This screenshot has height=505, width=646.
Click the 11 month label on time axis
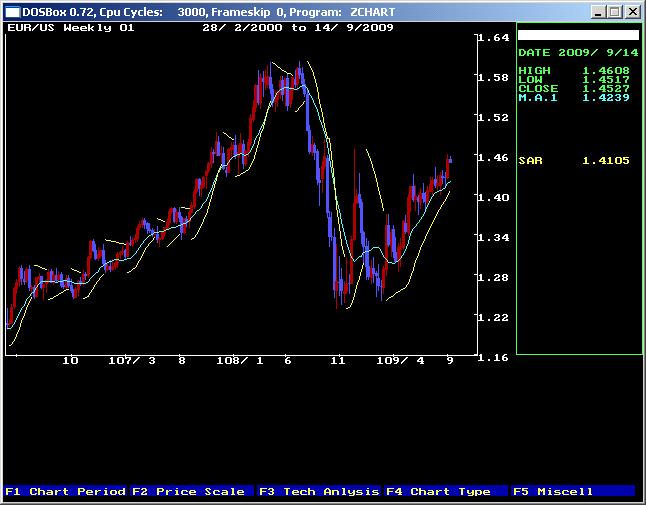[x=337, y=361]
